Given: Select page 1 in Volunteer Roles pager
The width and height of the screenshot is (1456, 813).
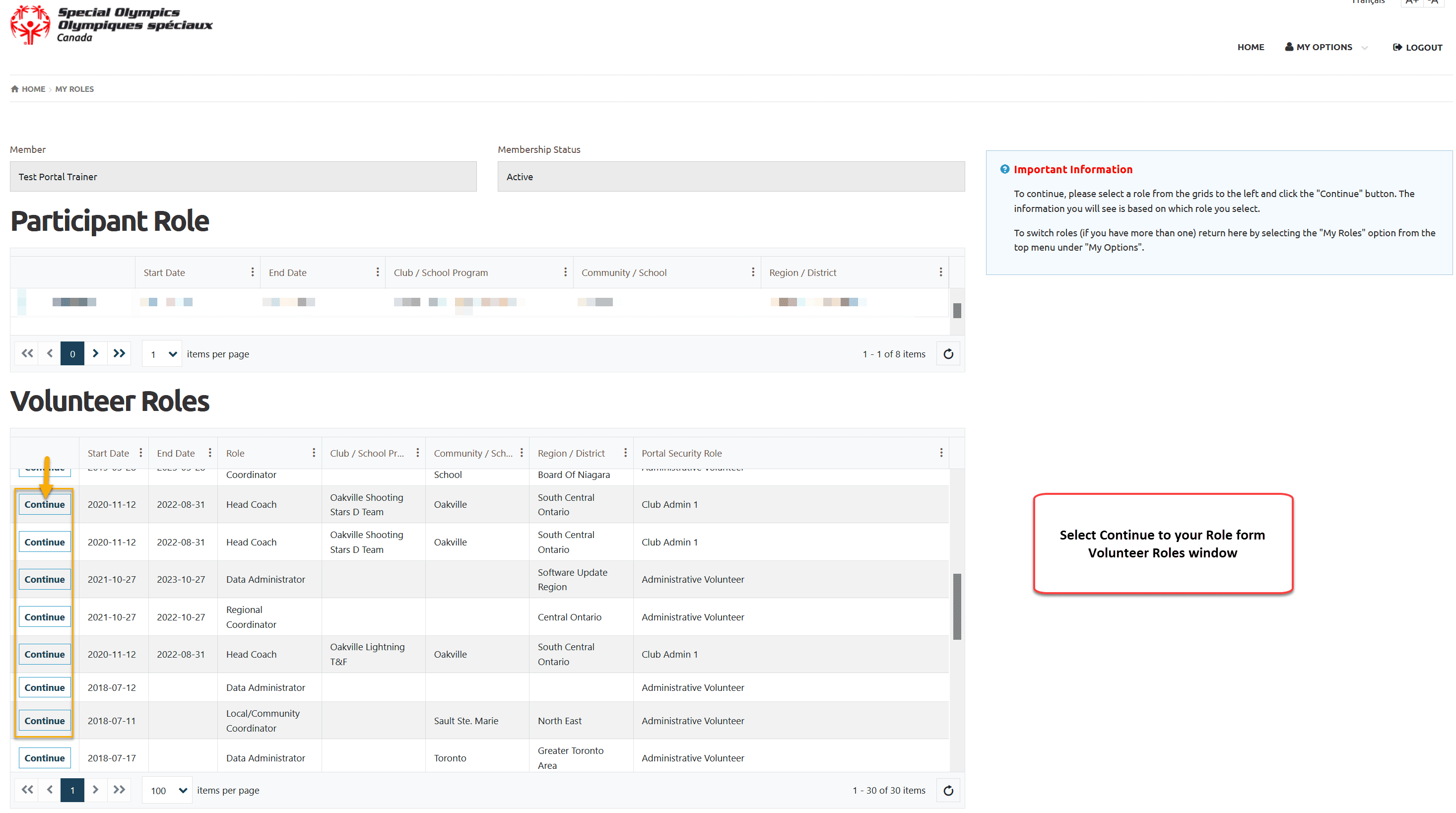Looking at the screenshot, I should (72, 790).
